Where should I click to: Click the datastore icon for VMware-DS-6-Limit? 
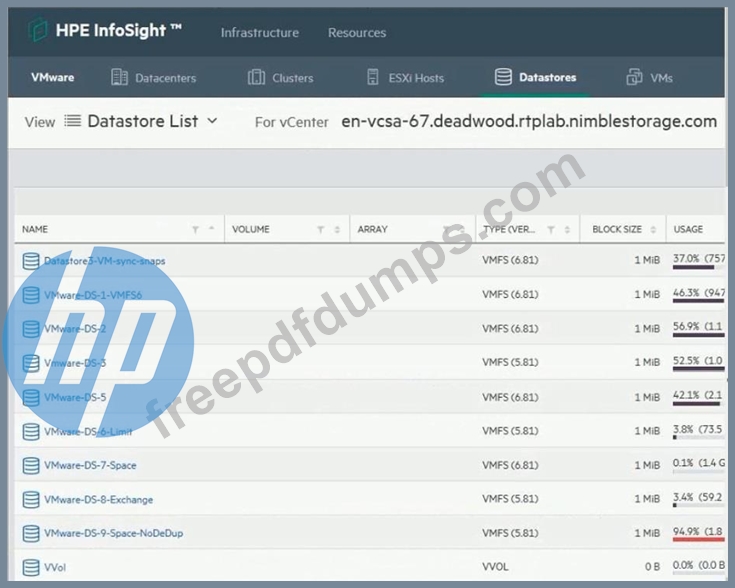coord(31,431)
